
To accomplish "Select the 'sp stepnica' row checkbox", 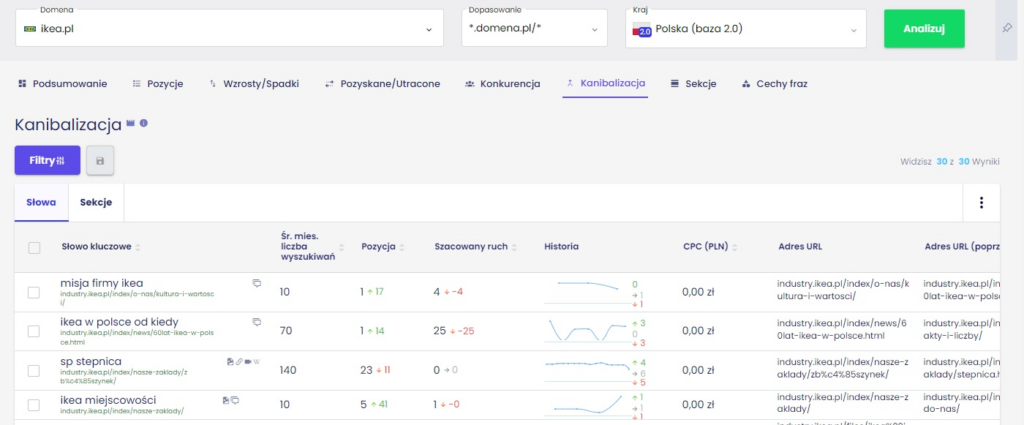I will pos(34,370).
